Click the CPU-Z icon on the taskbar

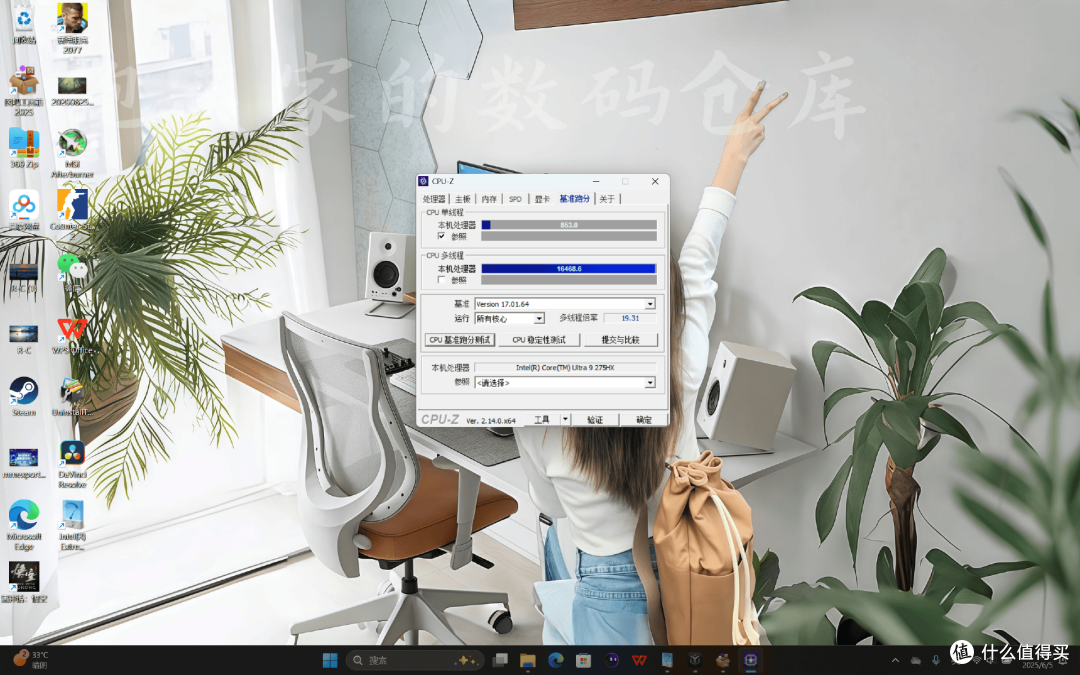click(x=750, y=660)
